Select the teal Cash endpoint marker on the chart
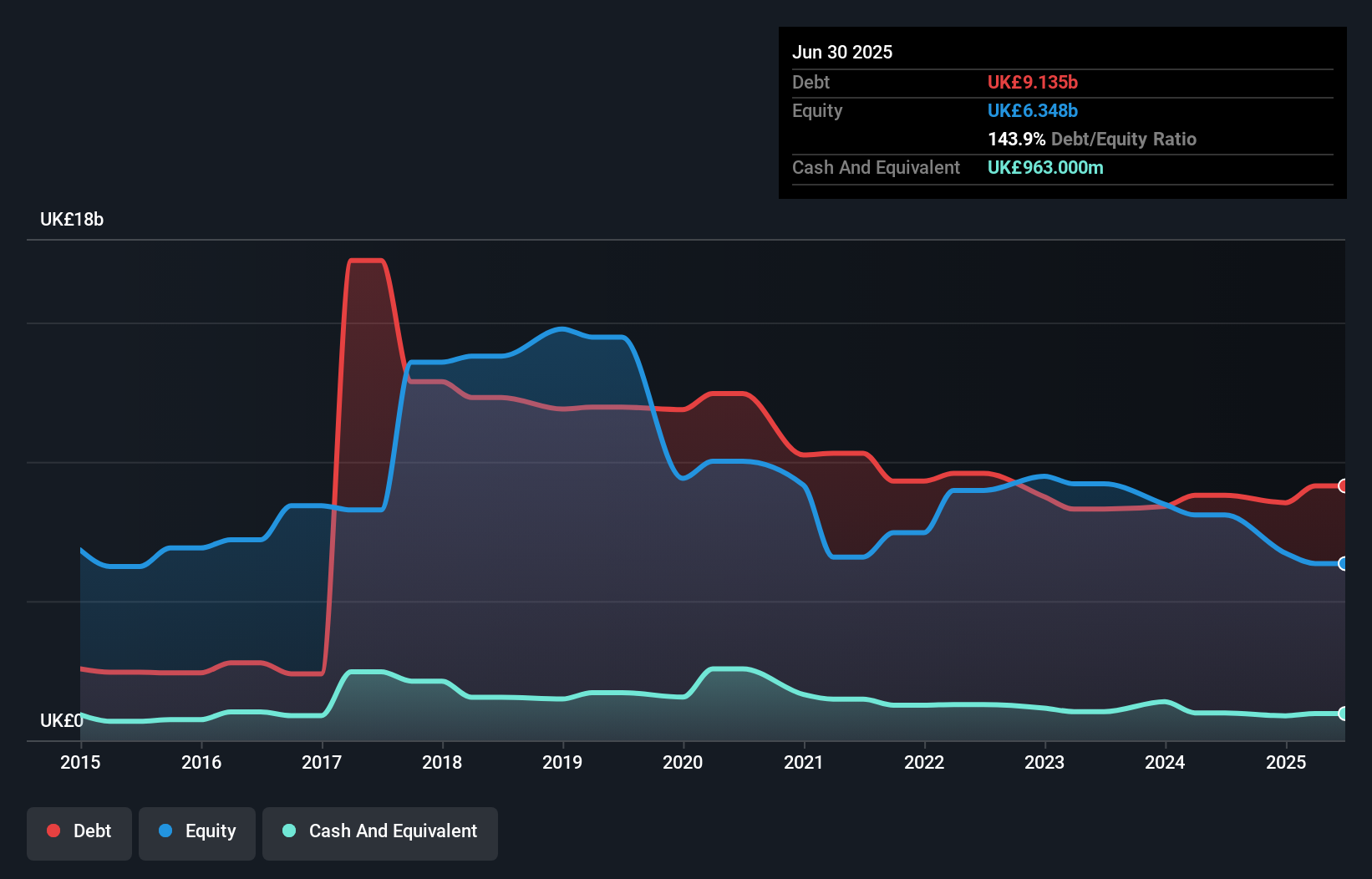1372x879 pixels. (1344, 714)
